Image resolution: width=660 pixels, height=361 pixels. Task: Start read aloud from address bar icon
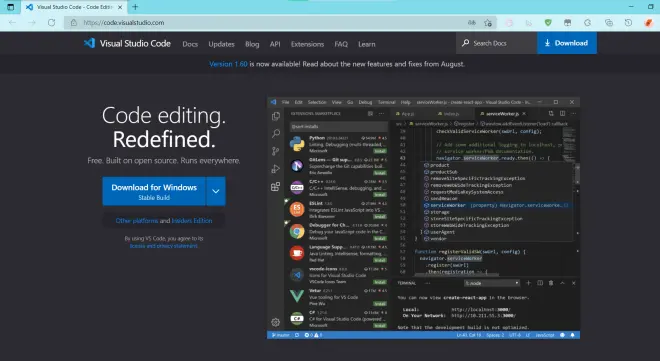point(471,23)
